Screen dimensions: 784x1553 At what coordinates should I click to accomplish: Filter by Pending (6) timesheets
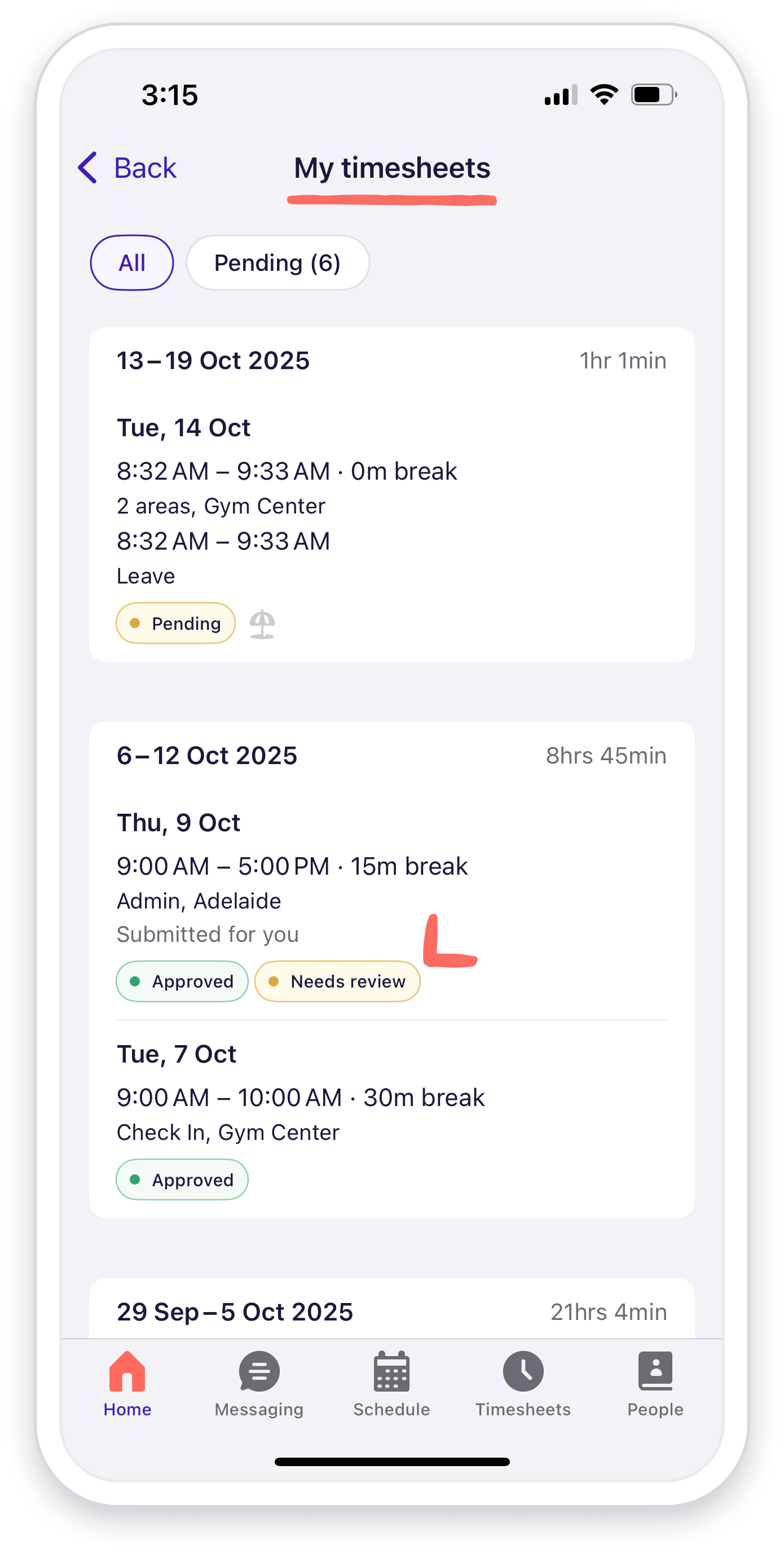[278, 263]
